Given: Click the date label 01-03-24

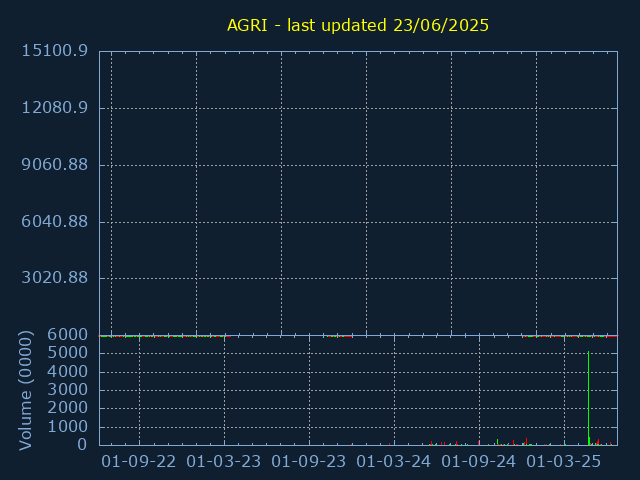Looking at the screenshot, I should point(393,462).
